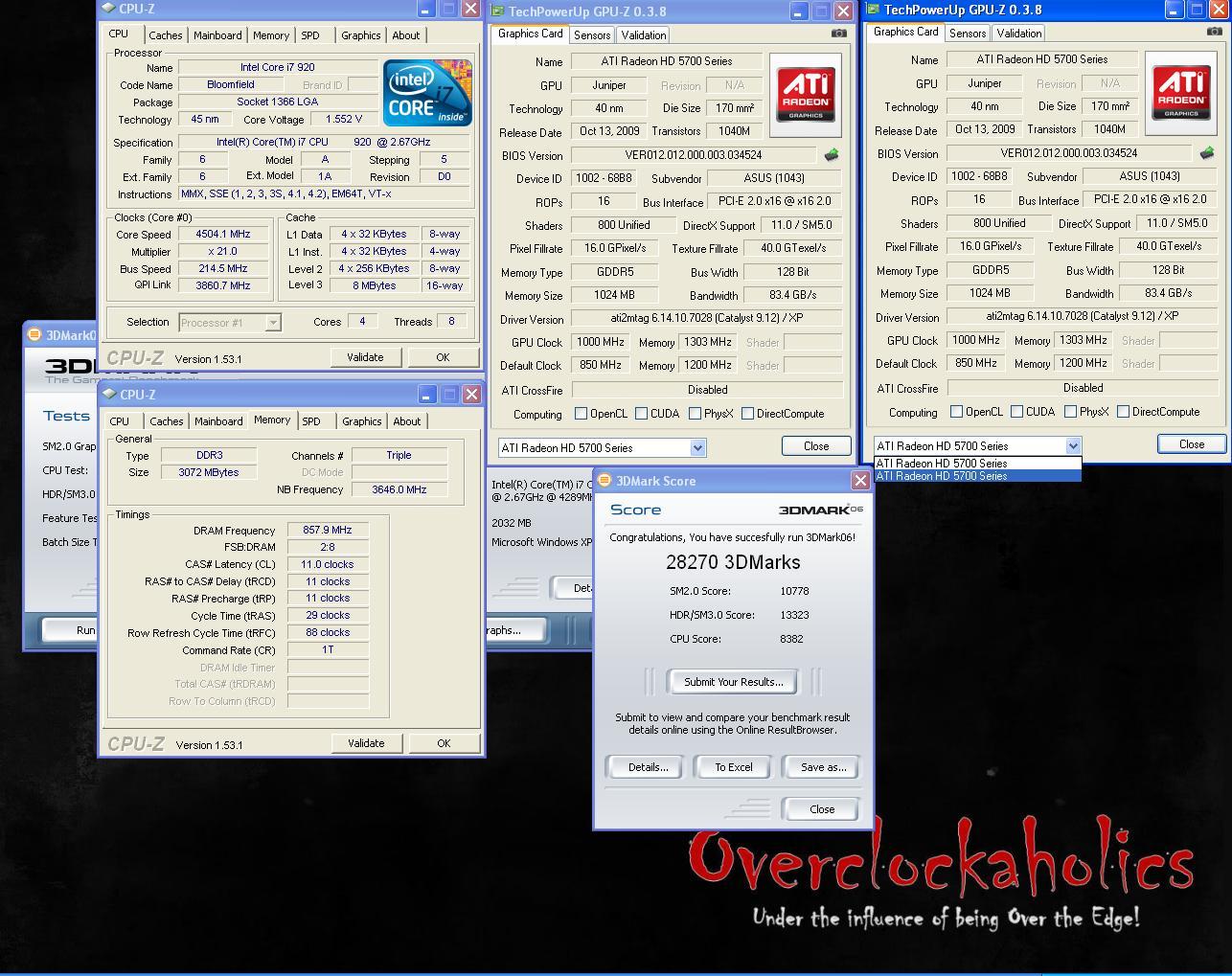
Task: Click left GPU-Z window title bar icon
Action: 497,11
